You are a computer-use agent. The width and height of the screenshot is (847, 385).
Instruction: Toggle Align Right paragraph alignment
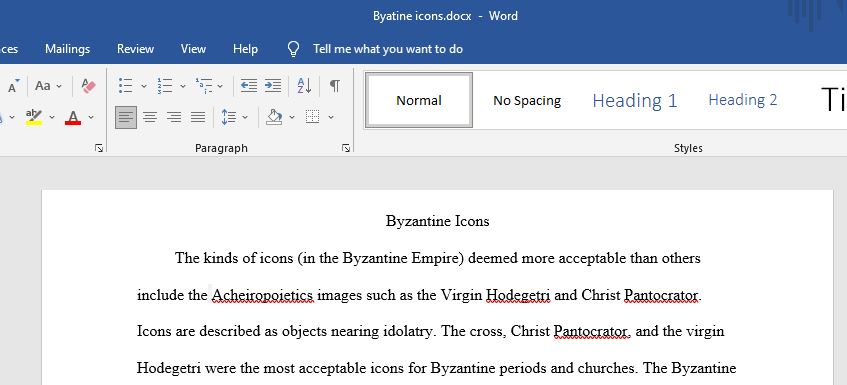pyautogui.click(x=174, y=117)
